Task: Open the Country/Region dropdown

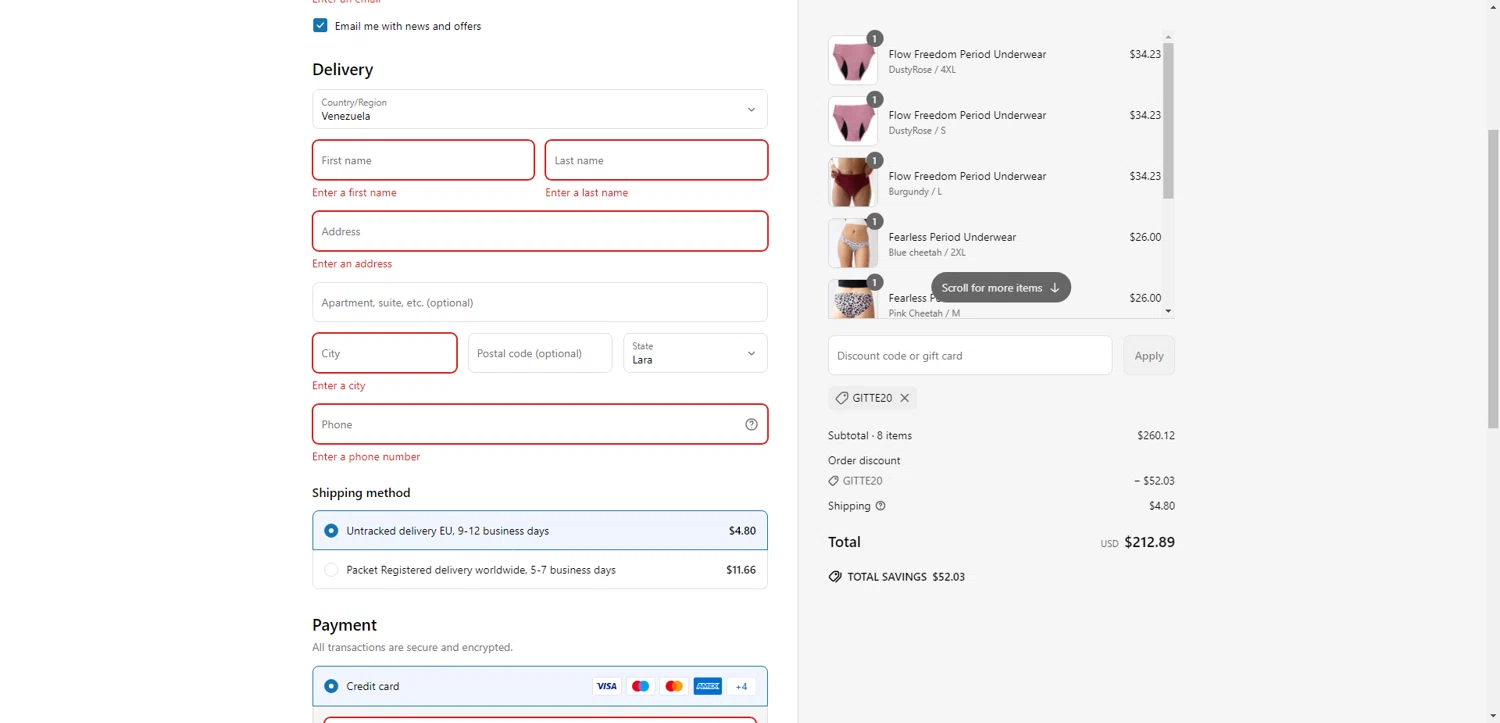Action: (x=540, y=109)
